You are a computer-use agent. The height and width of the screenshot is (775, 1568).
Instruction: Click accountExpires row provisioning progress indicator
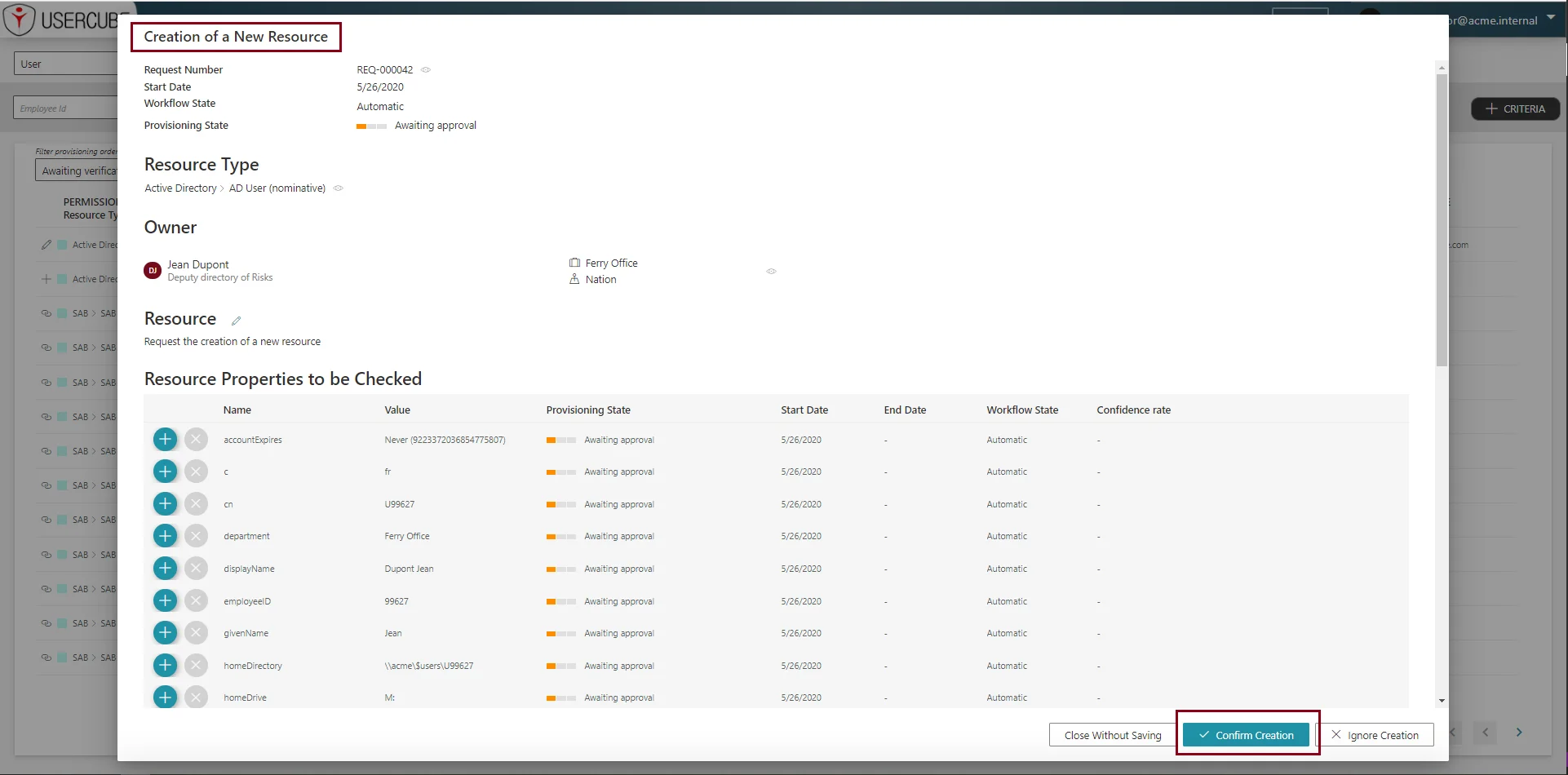coord(561,441)
